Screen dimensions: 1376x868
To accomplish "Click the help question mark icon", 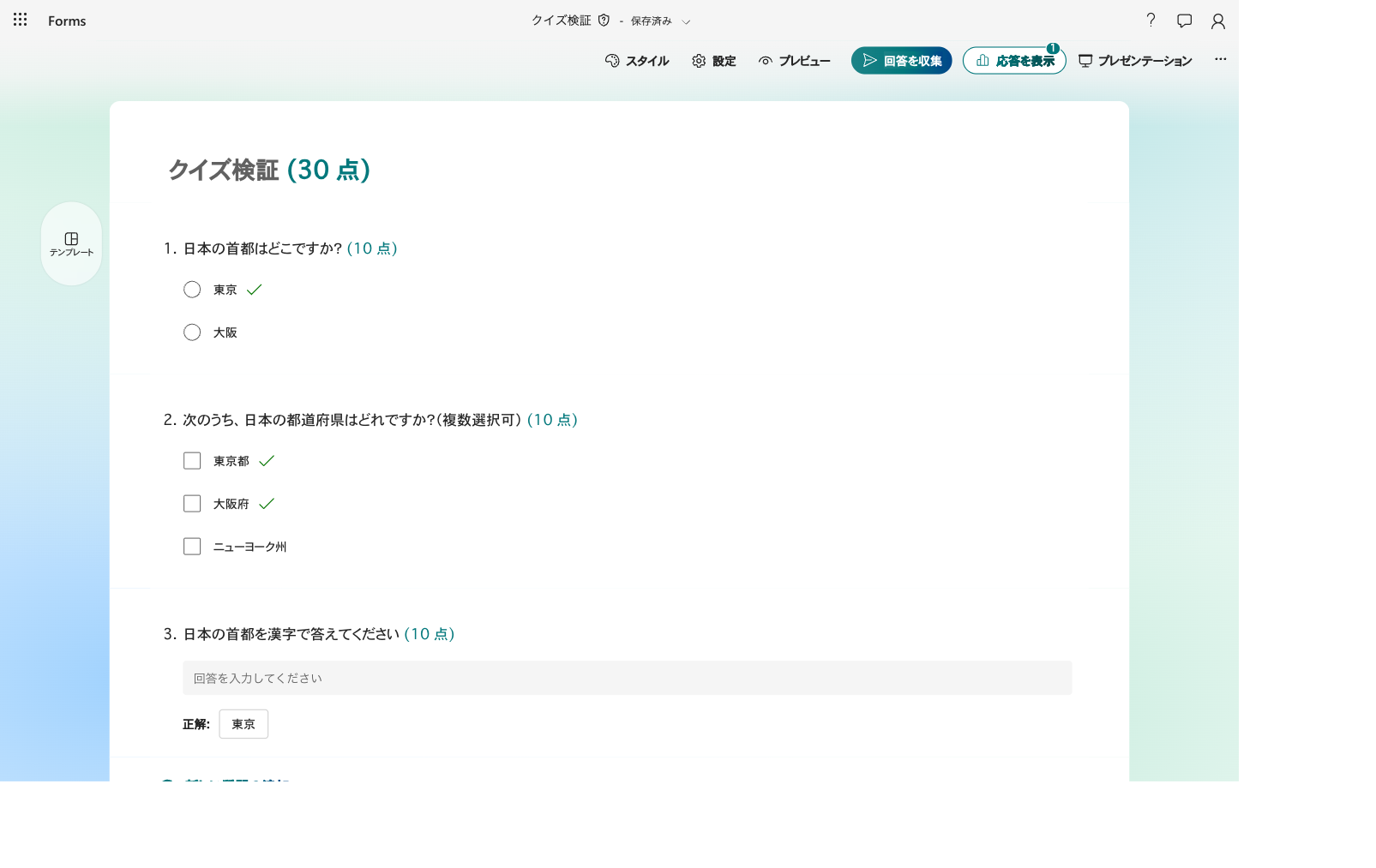I will (x=1151, y=21).
